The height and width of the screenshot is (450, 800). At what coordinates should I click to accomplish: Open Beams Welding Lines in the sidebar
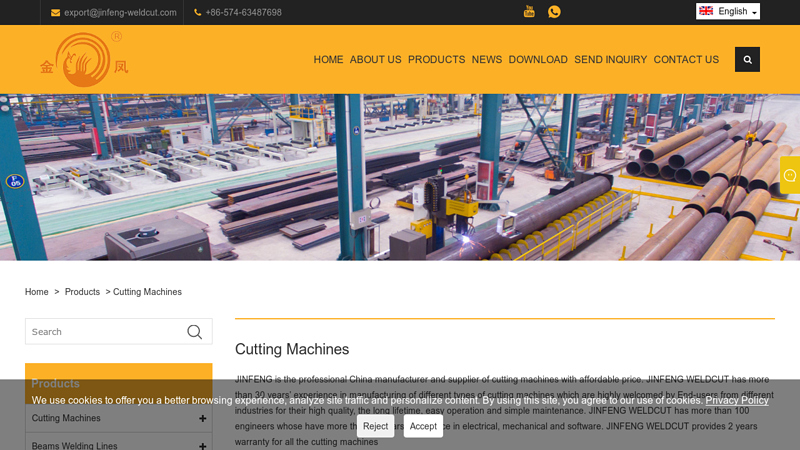click(74, 445)
